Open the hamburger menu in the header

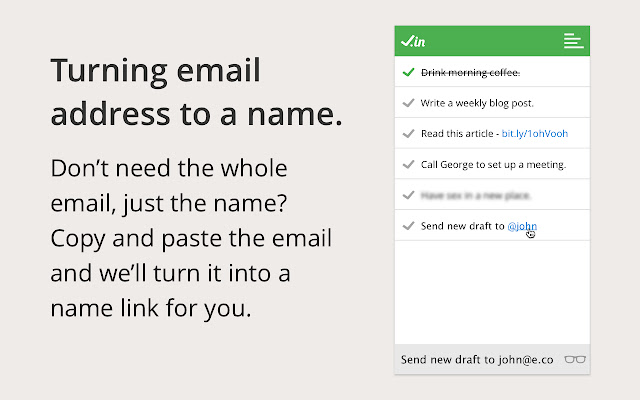click(x=573, y=41)
